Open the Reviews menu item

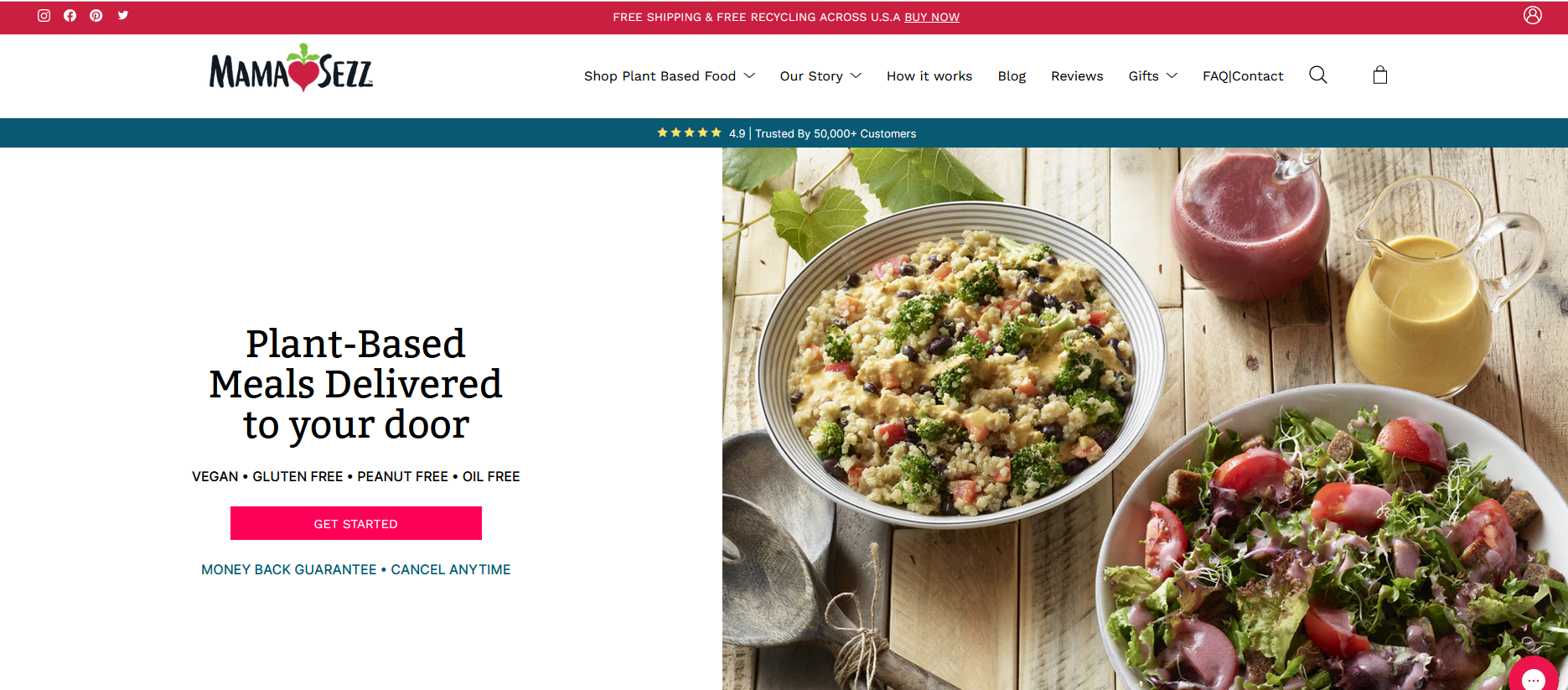click(x=1077, y=76)
